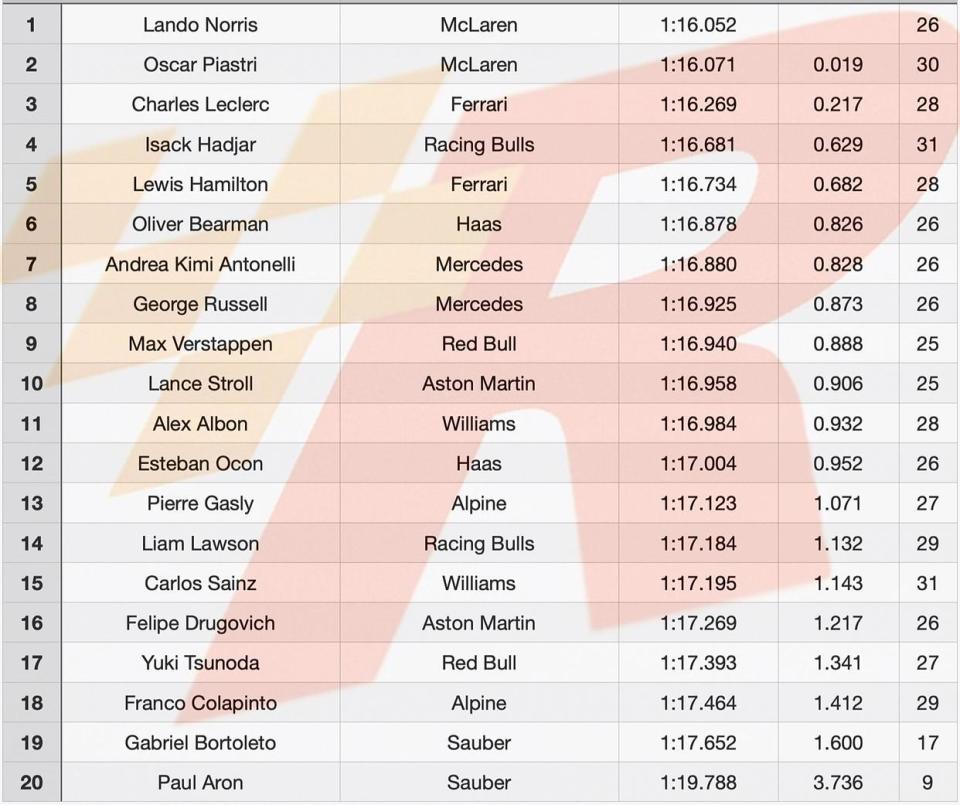Select the row header number 6
Image resolution: width=960 pixels, height=805 pixels.
point(31,224)
